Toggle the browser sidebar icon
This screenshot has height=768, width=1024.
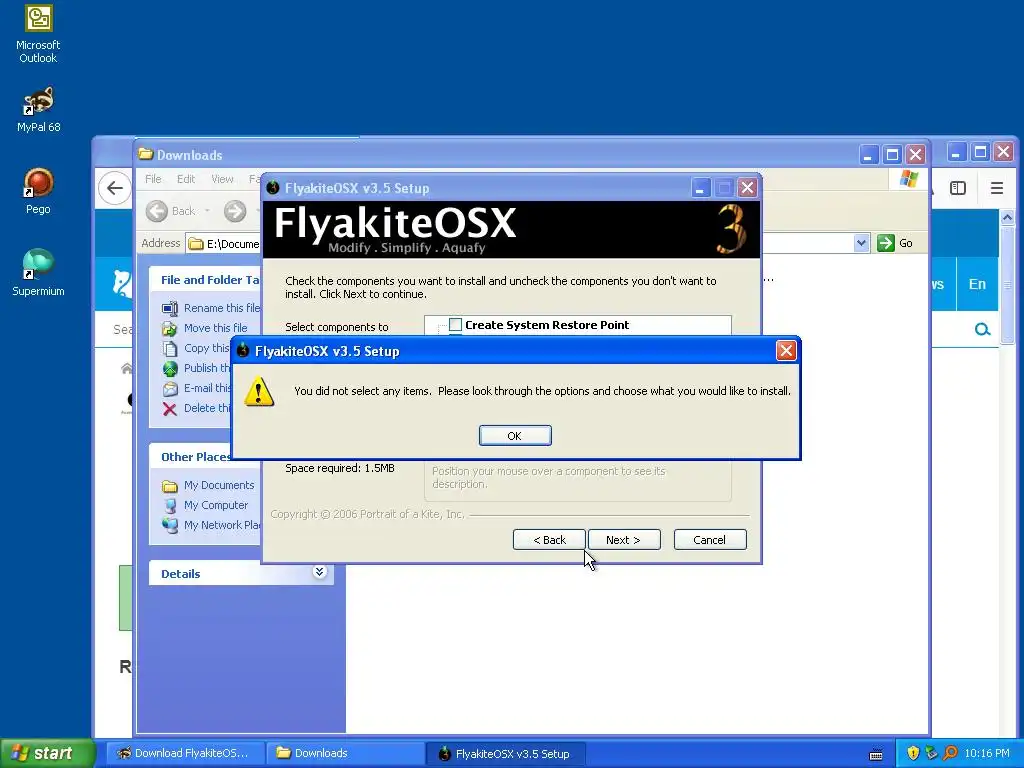click(x=958, y=188)
